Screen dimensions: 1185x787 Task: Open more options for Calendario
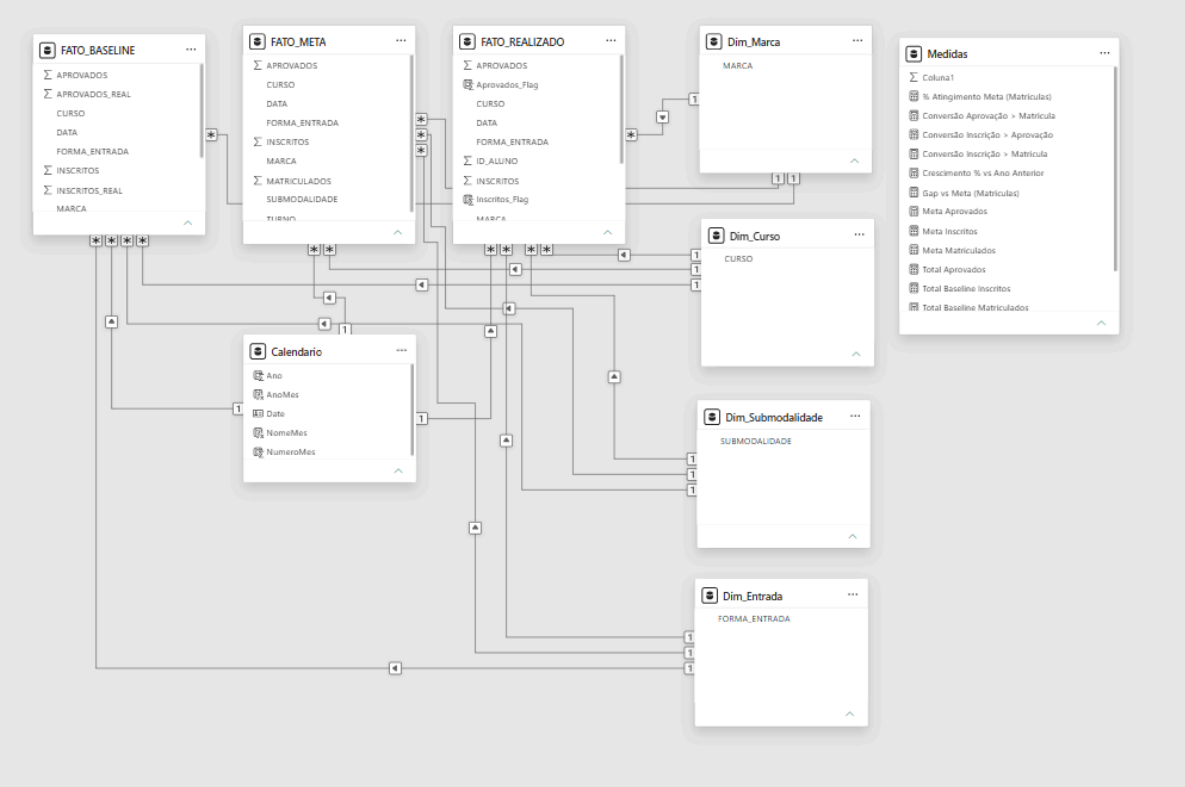coord(401,351)
